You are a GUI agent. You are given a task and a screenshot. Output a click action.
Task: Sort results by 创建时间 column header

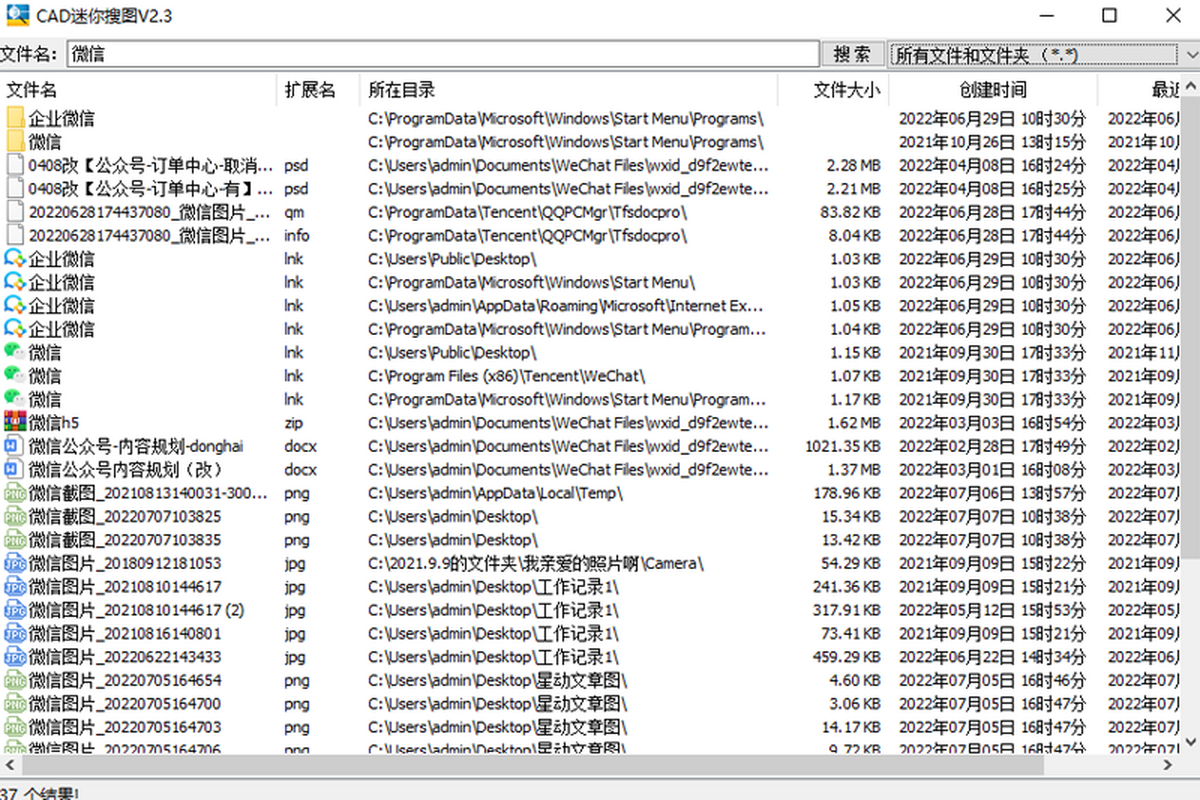click(x=992, y=90)
